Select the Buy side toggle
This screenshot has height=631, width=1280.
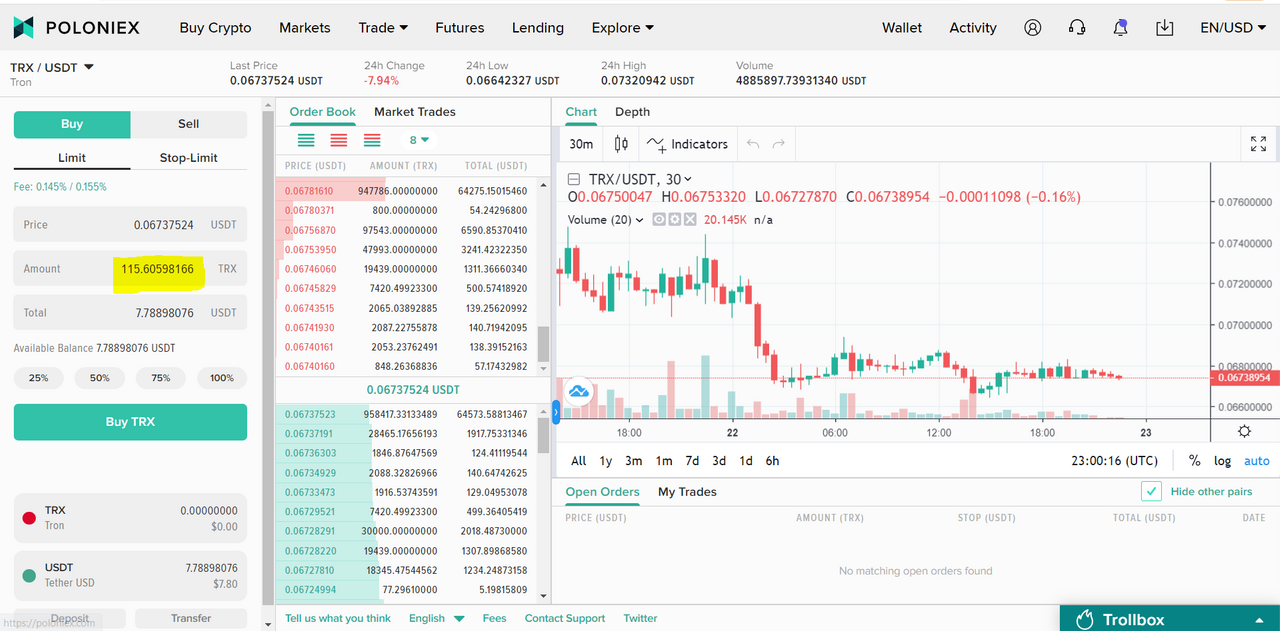(x=72, y=124)
